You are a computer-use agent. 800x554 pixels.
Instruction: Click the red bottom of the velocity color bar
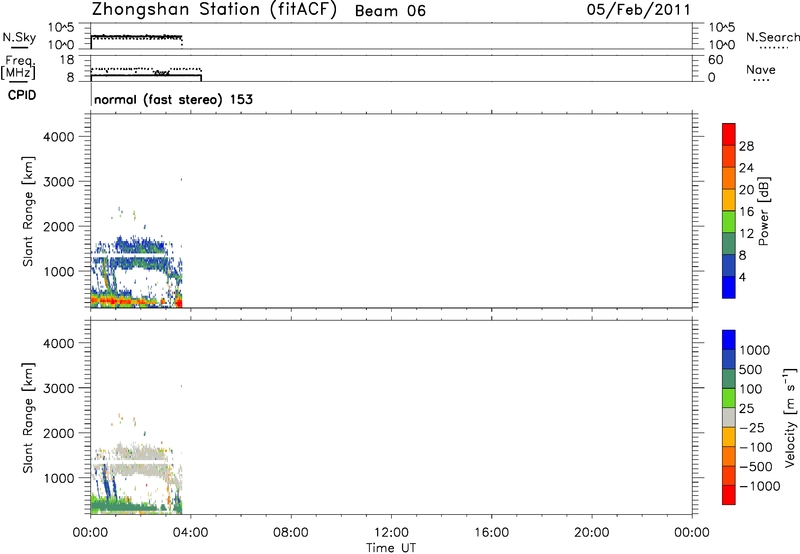click(729, 495)
